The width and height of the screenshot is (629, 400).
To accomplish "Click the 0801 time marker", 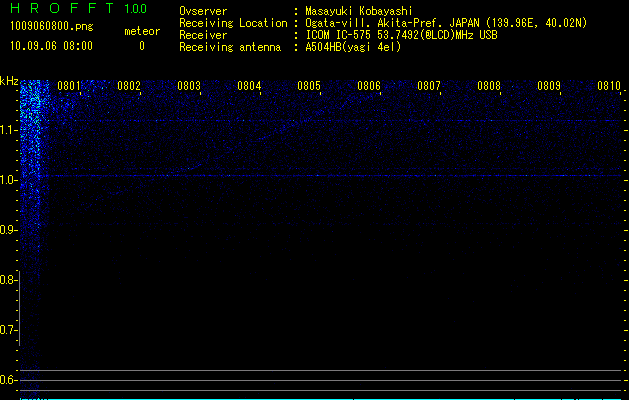I will pos(69,86).
